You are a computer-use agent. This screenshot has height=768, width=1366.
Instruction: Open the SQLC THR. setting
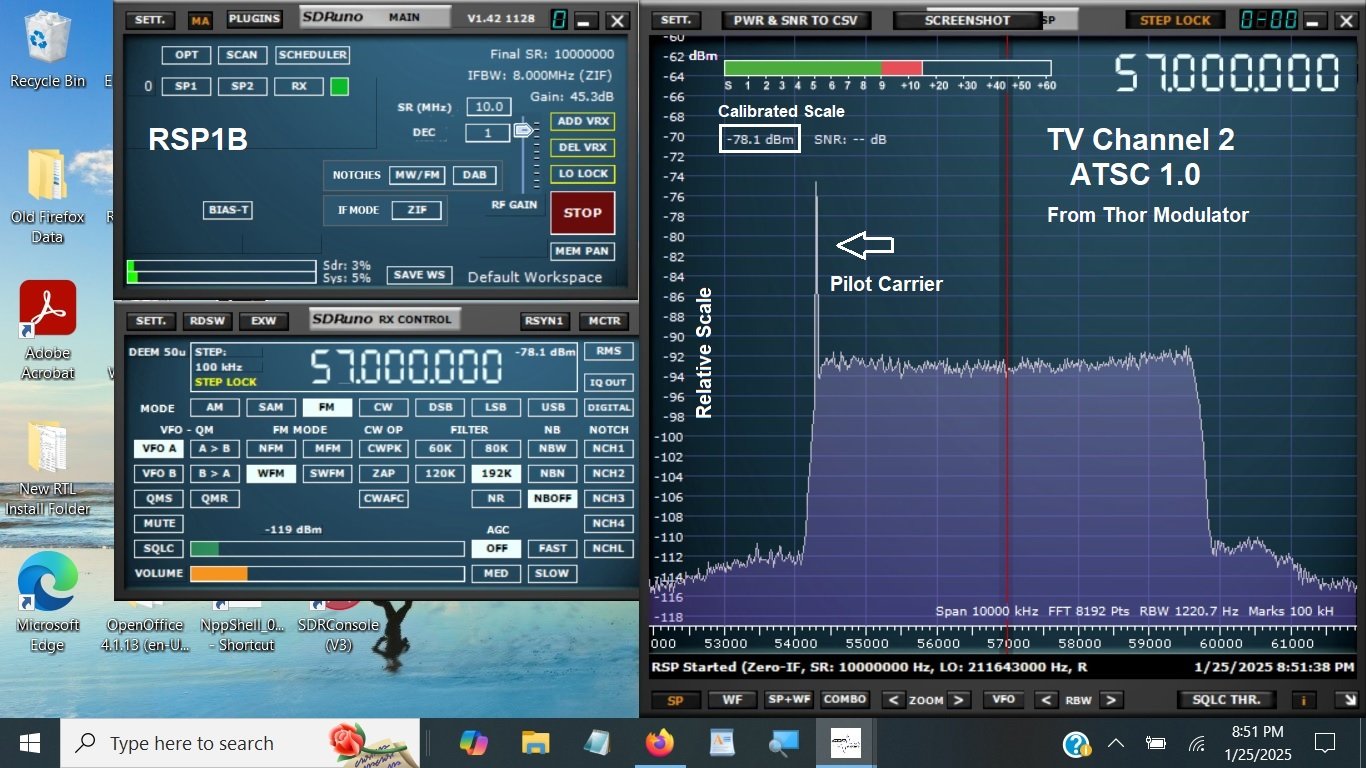1227,700
